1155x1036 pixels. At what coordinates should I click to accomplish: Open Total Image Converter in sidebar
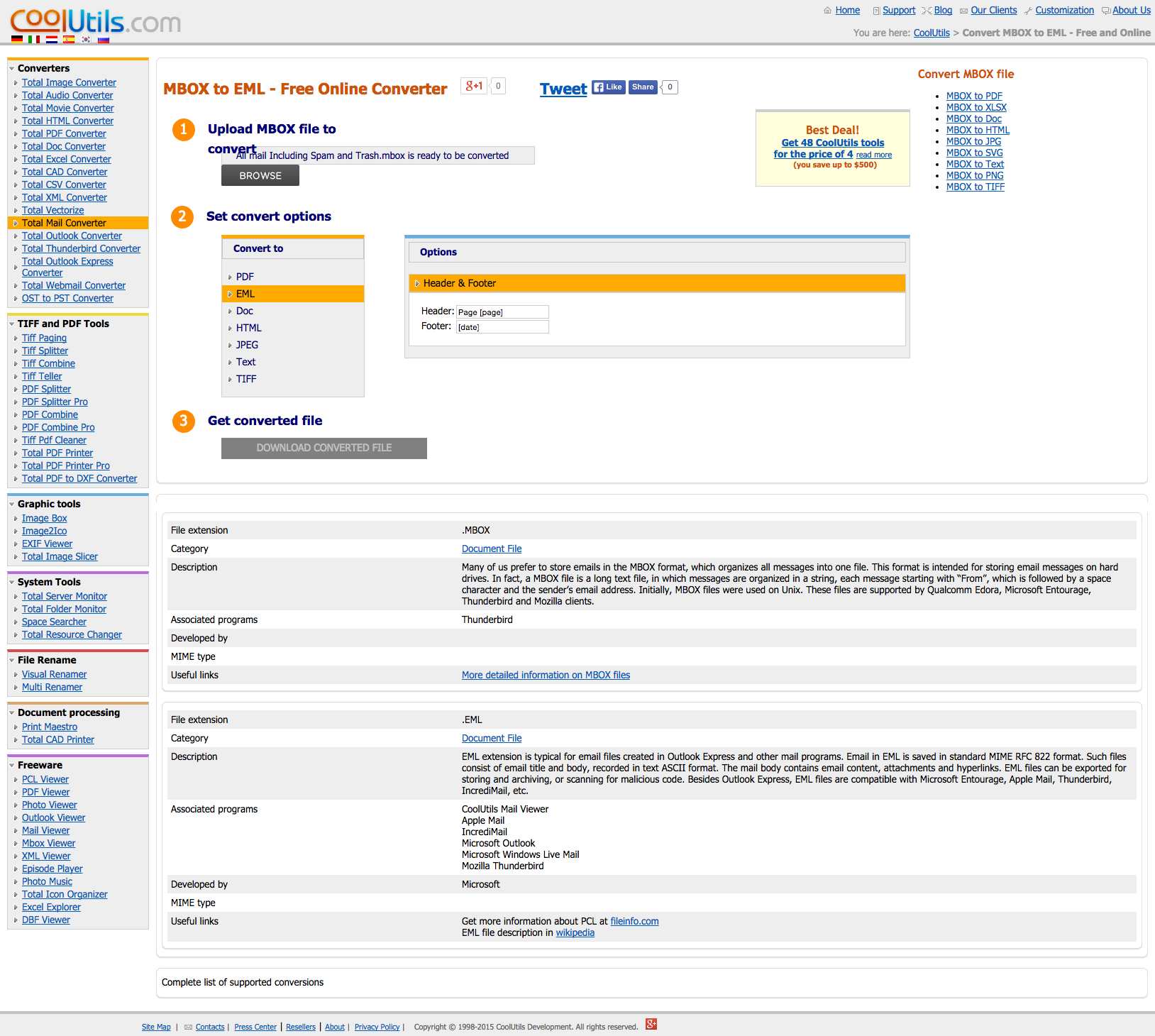point(69,82)
